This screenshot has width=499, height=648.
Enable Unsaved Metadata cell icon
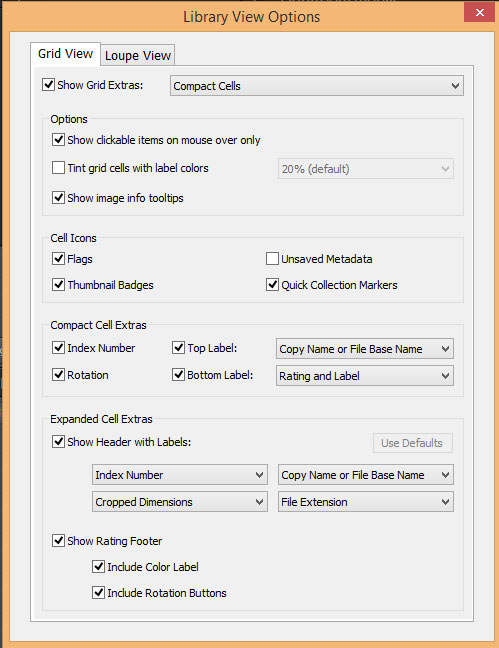pyautogui.click(x=272, y=259)
